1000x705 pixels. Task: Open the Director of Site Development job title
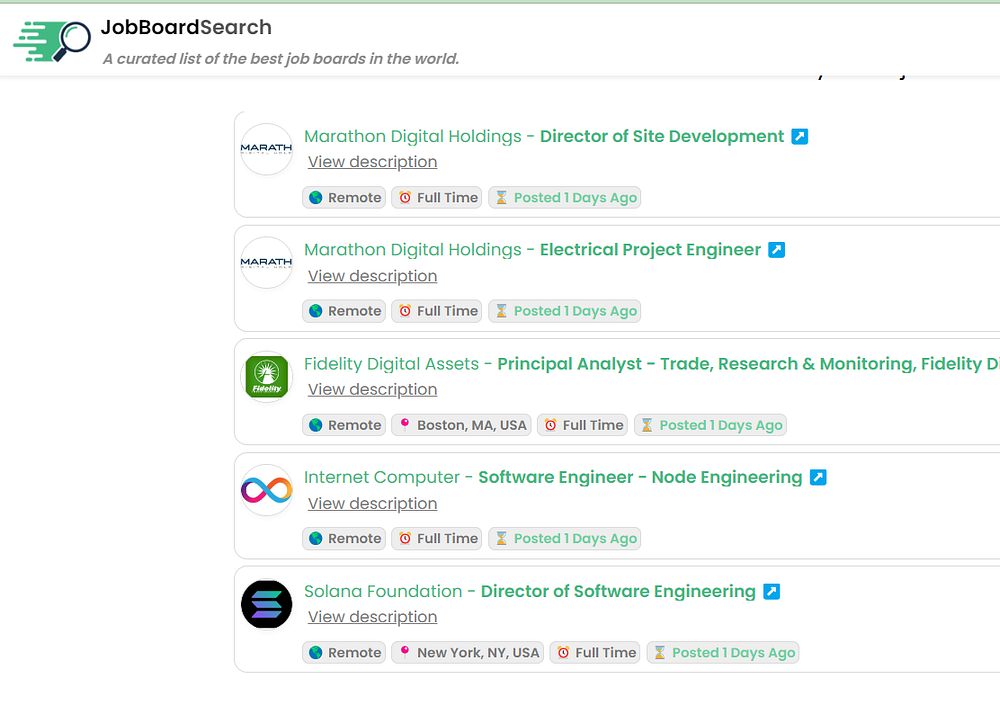pos(662,136)
